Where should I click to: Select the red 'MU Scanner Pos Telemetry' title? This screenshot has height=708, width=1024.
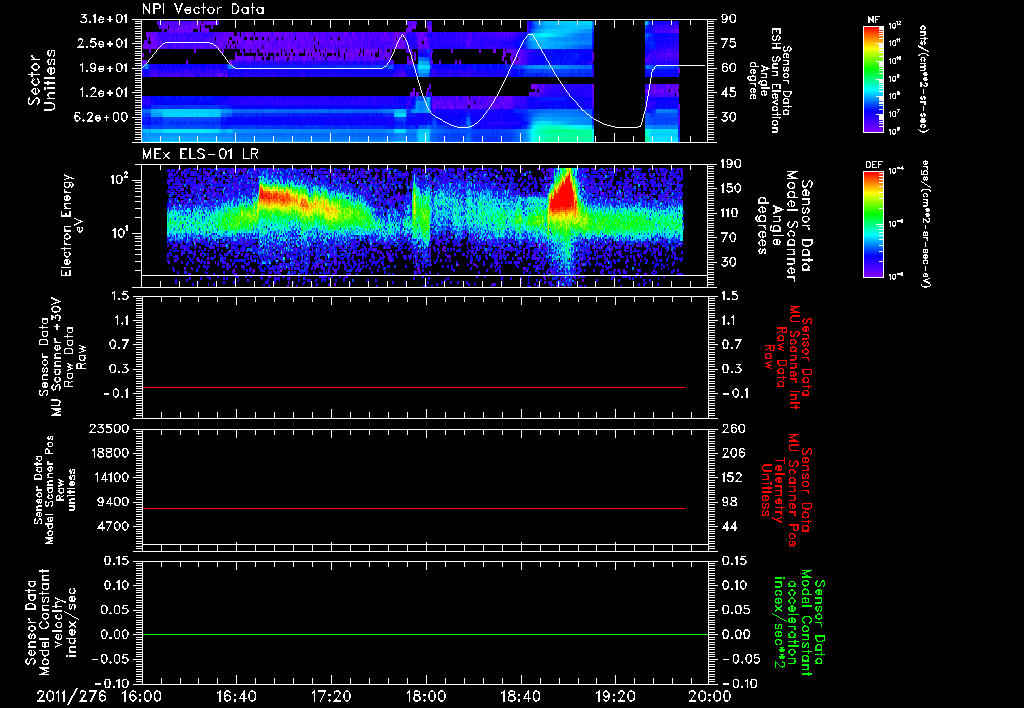787,490
